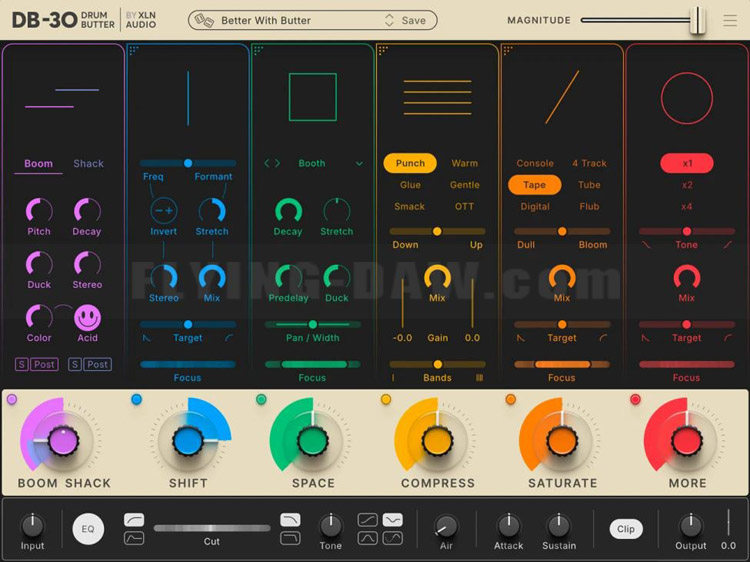The width and height of the screenshot is (750, 562).
Task: Switch to the Boom tab
Action: click(x=38, y=164)
